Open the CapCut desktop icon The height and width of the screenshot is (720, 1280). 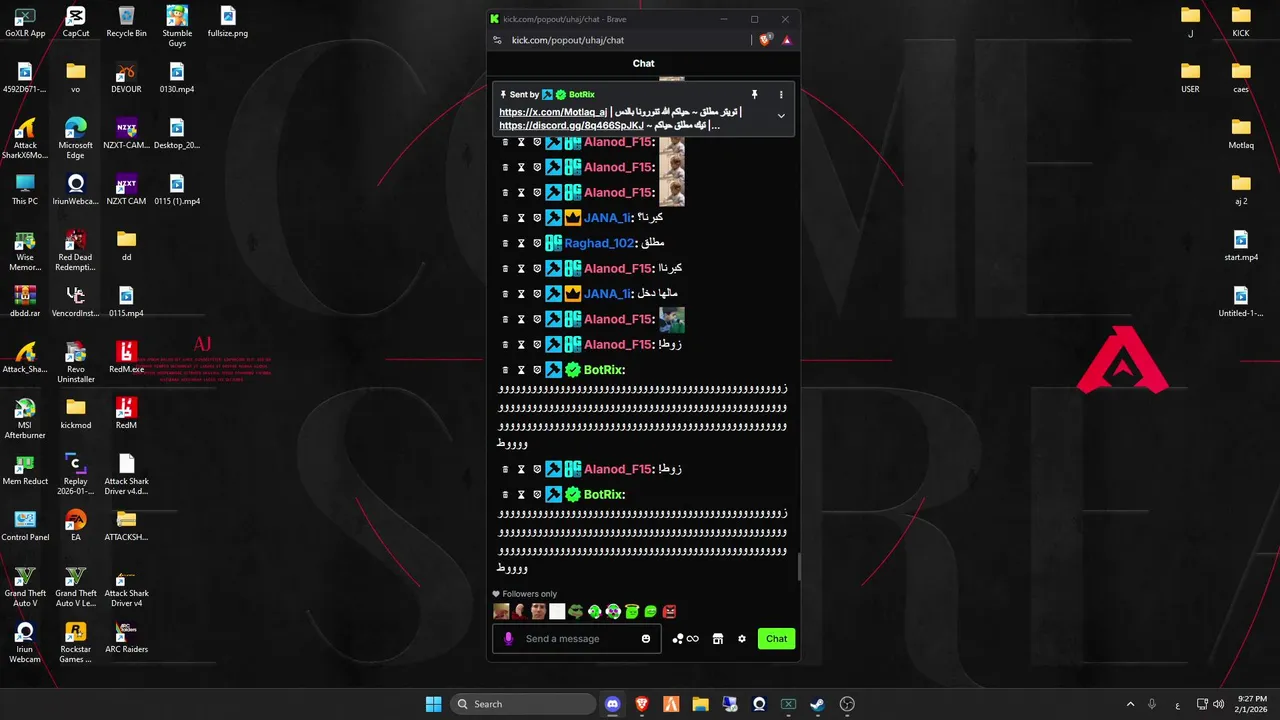[x=76, y=23]
